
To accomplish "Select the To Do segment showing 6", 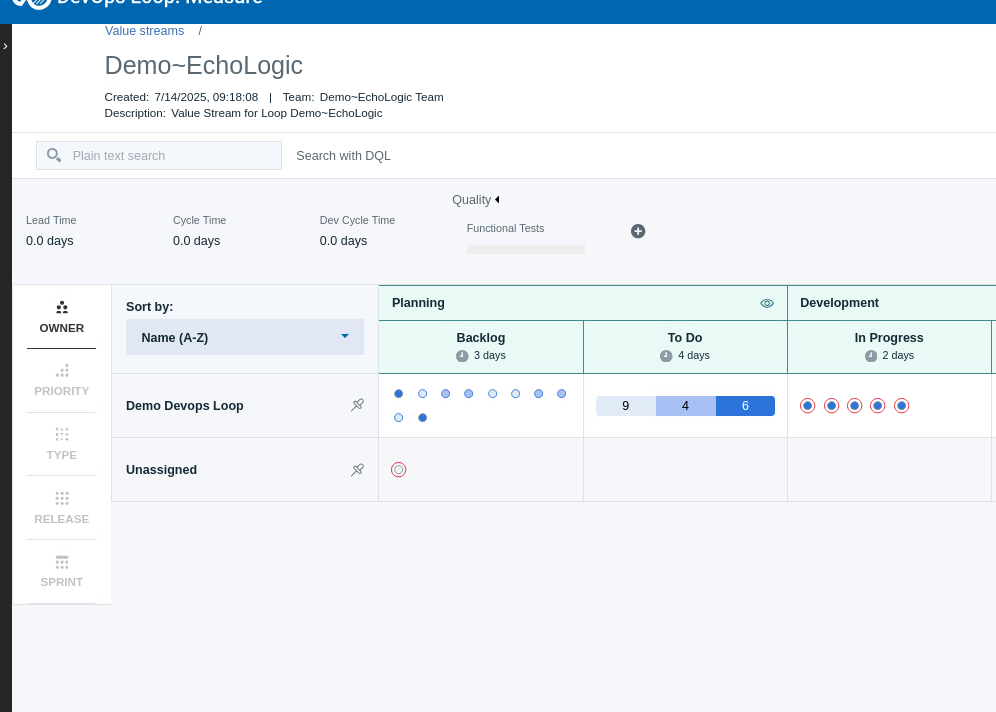I will click(745, 406).
